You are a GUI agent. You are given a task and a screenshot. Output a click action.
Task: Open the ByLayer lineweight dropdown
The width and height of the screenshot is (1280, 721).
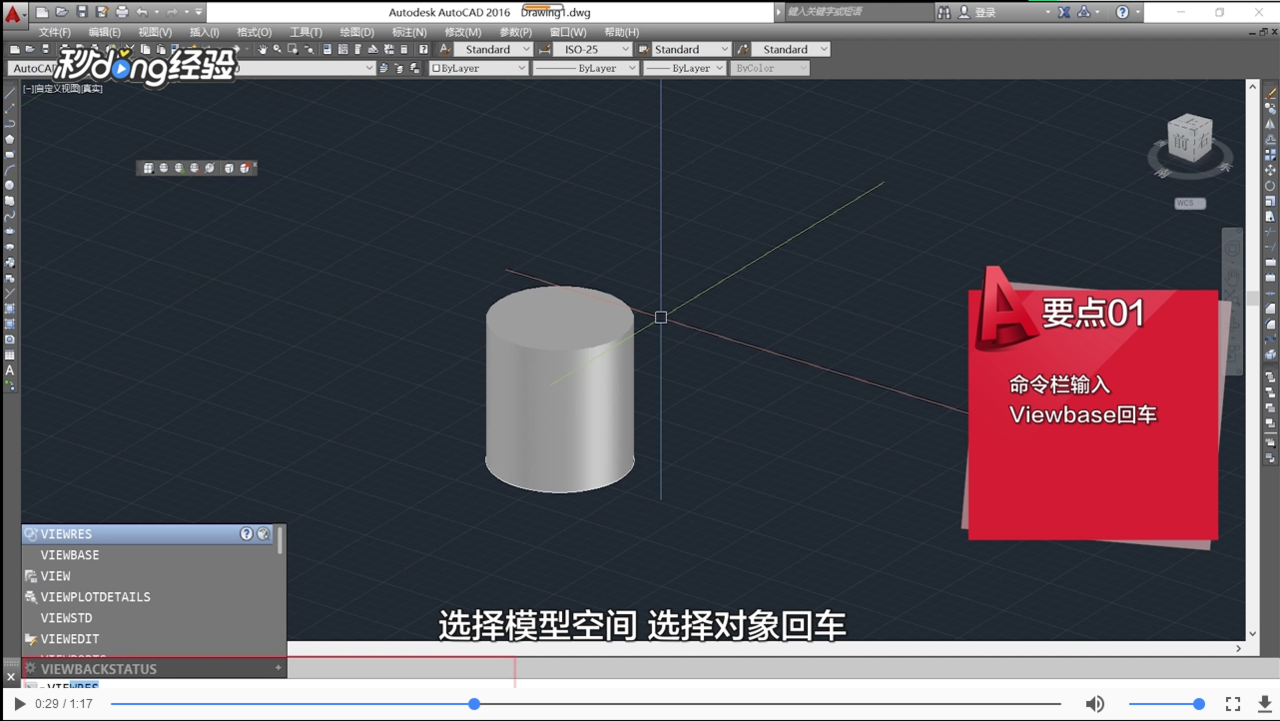pos(684,68)
